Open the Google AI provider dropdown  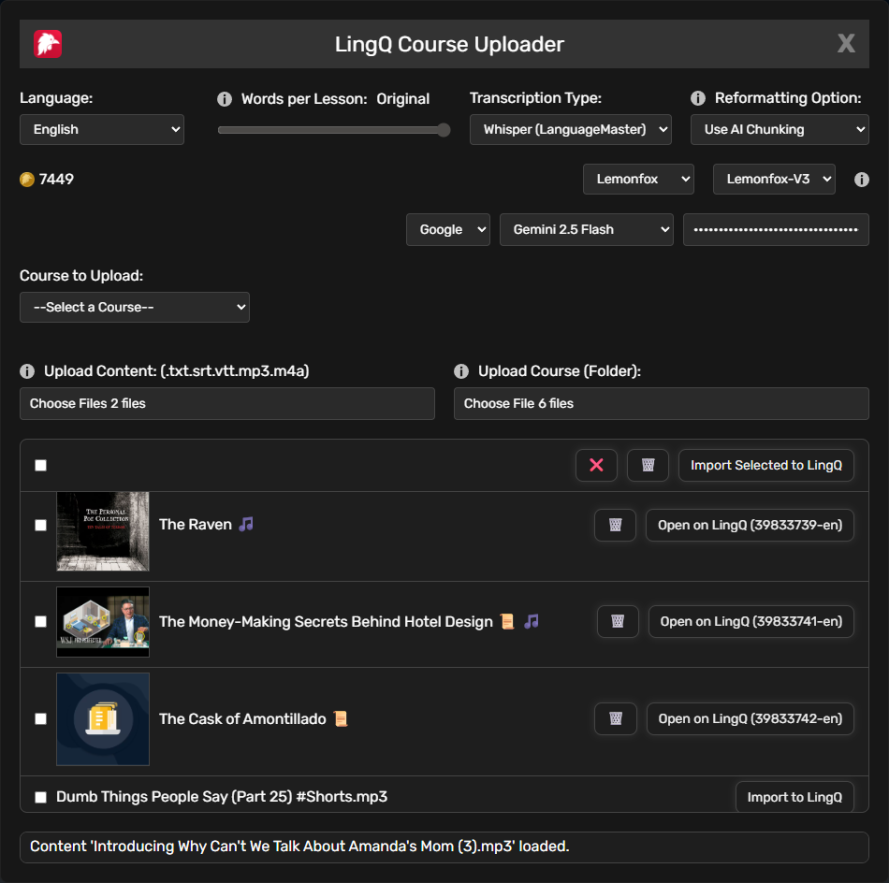pos(448,230)
